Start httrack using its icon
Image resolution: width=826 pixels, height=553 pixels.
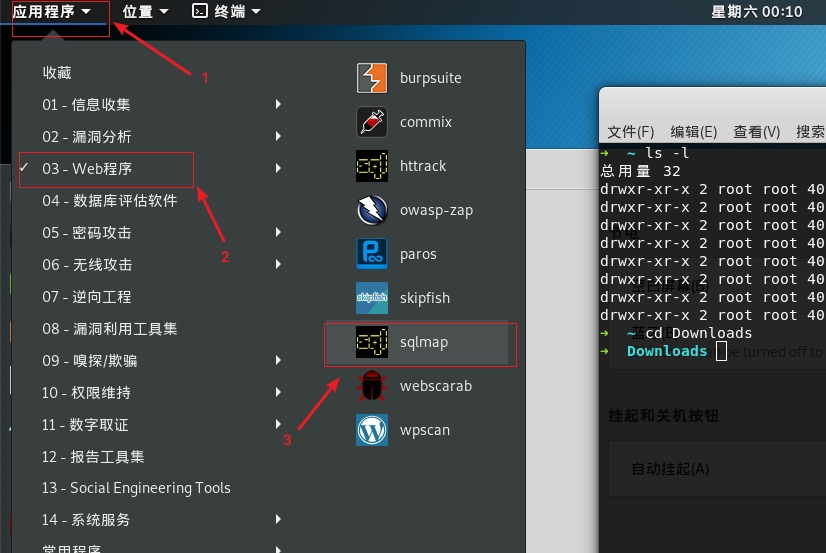pos(372,166)
